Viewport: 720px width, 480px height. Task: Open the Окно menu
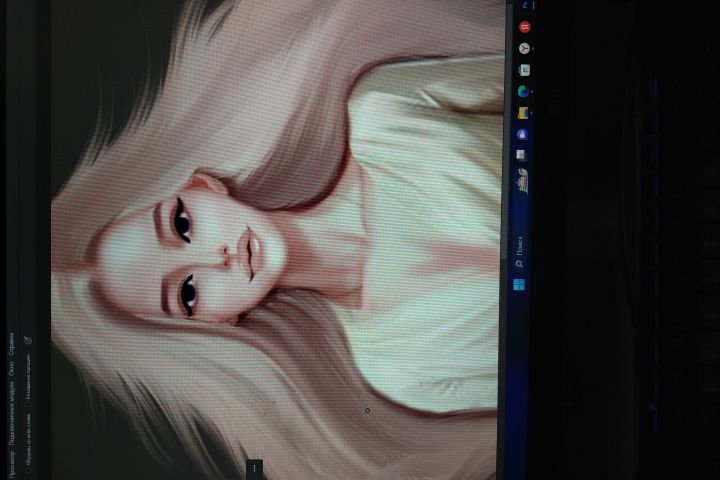(x=11, y=370)
